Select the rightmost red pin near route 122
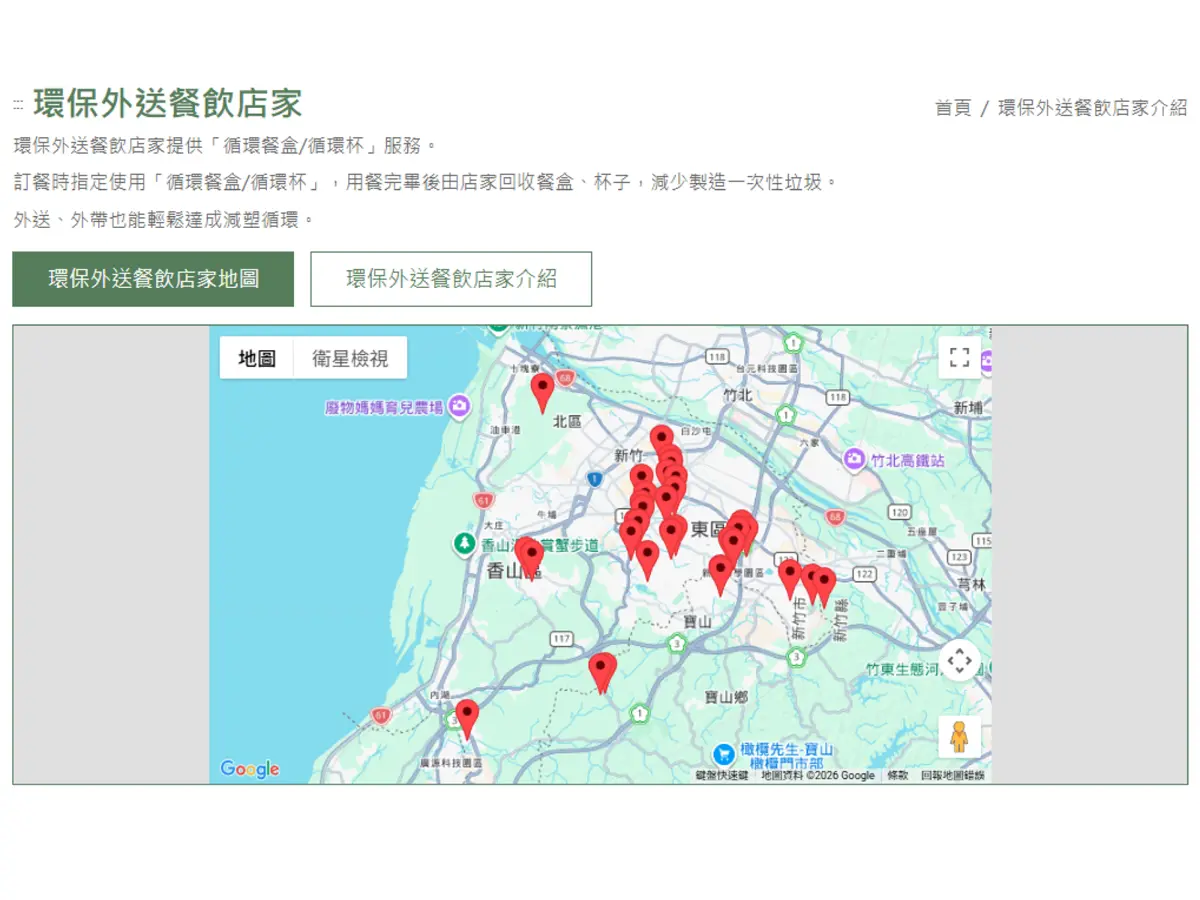Screen dimensions: 1200x900 (x=825, y=587)
